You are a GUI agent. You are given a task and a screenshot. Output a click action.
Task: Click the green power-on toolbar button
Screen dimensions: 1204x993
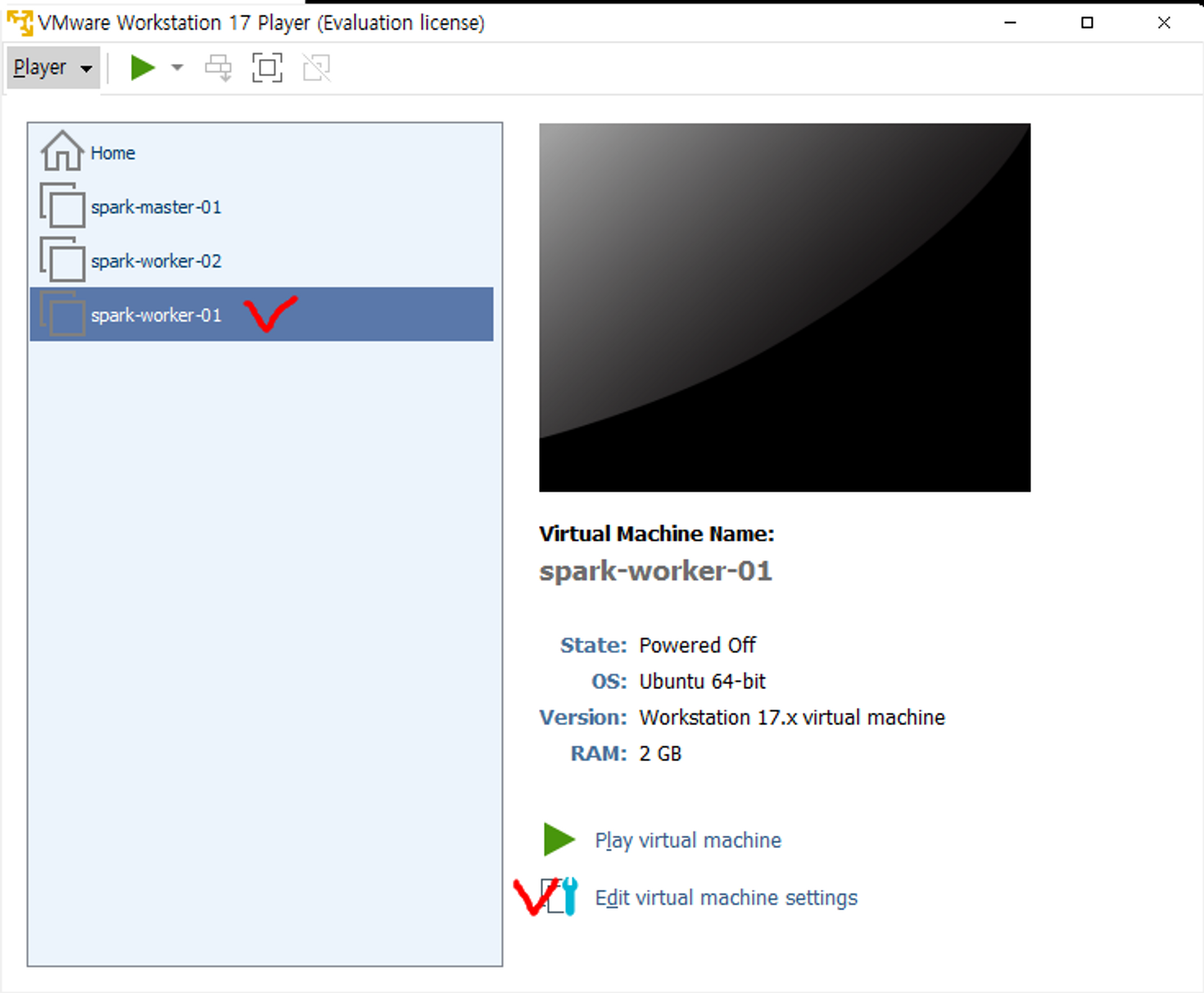[143, 68]
